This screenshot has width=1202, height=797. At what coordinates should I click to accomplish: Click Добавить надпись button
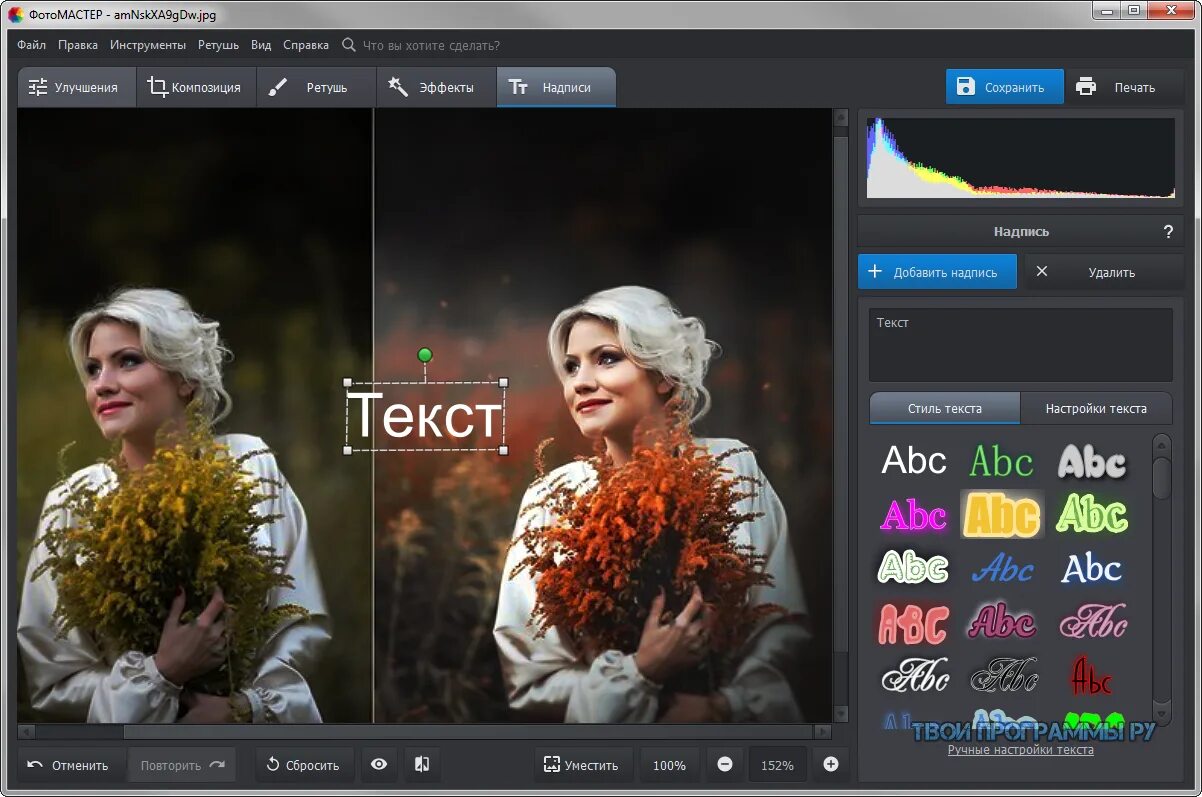click(937, 272)
